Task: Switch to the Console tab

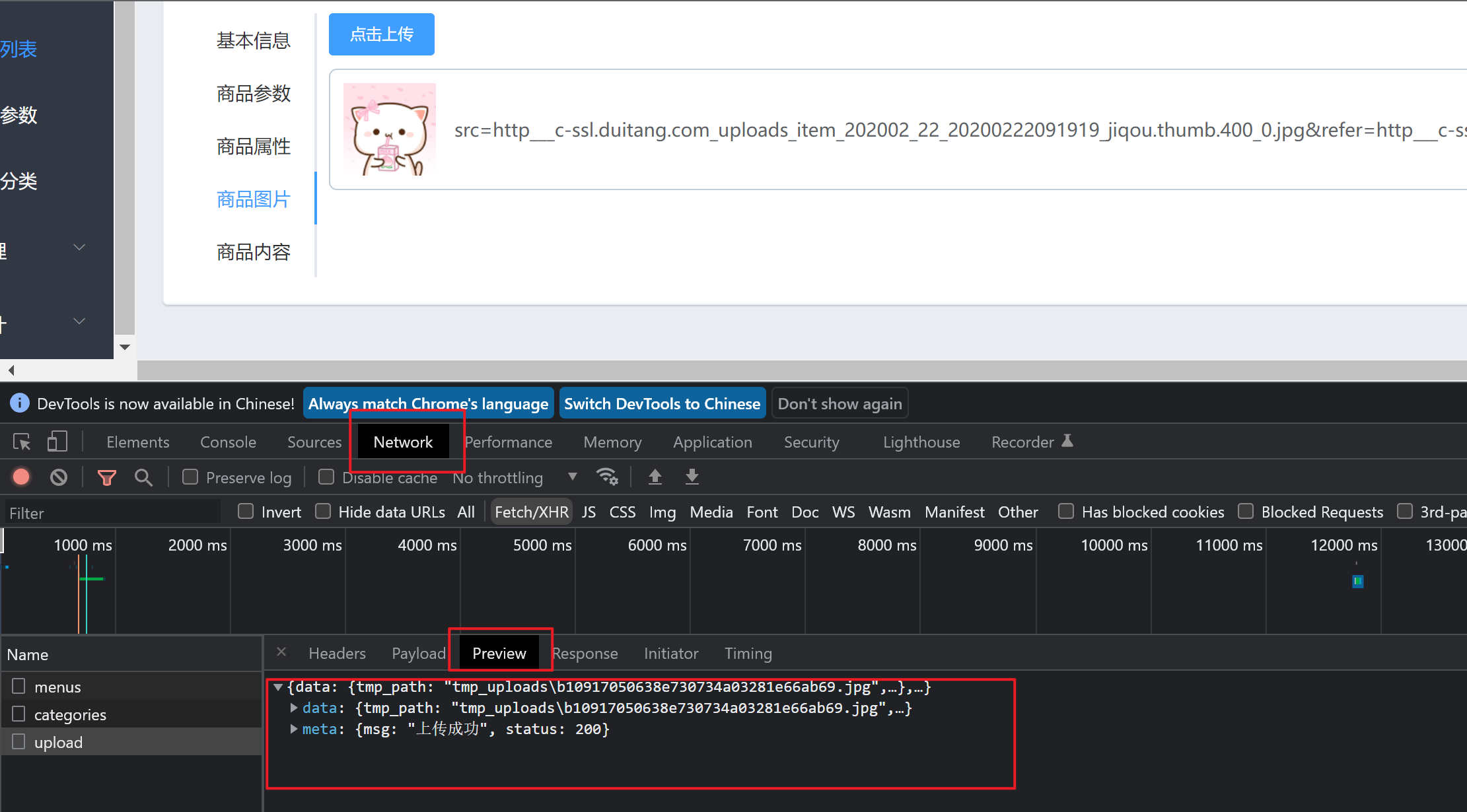Action: coord(227,442)
